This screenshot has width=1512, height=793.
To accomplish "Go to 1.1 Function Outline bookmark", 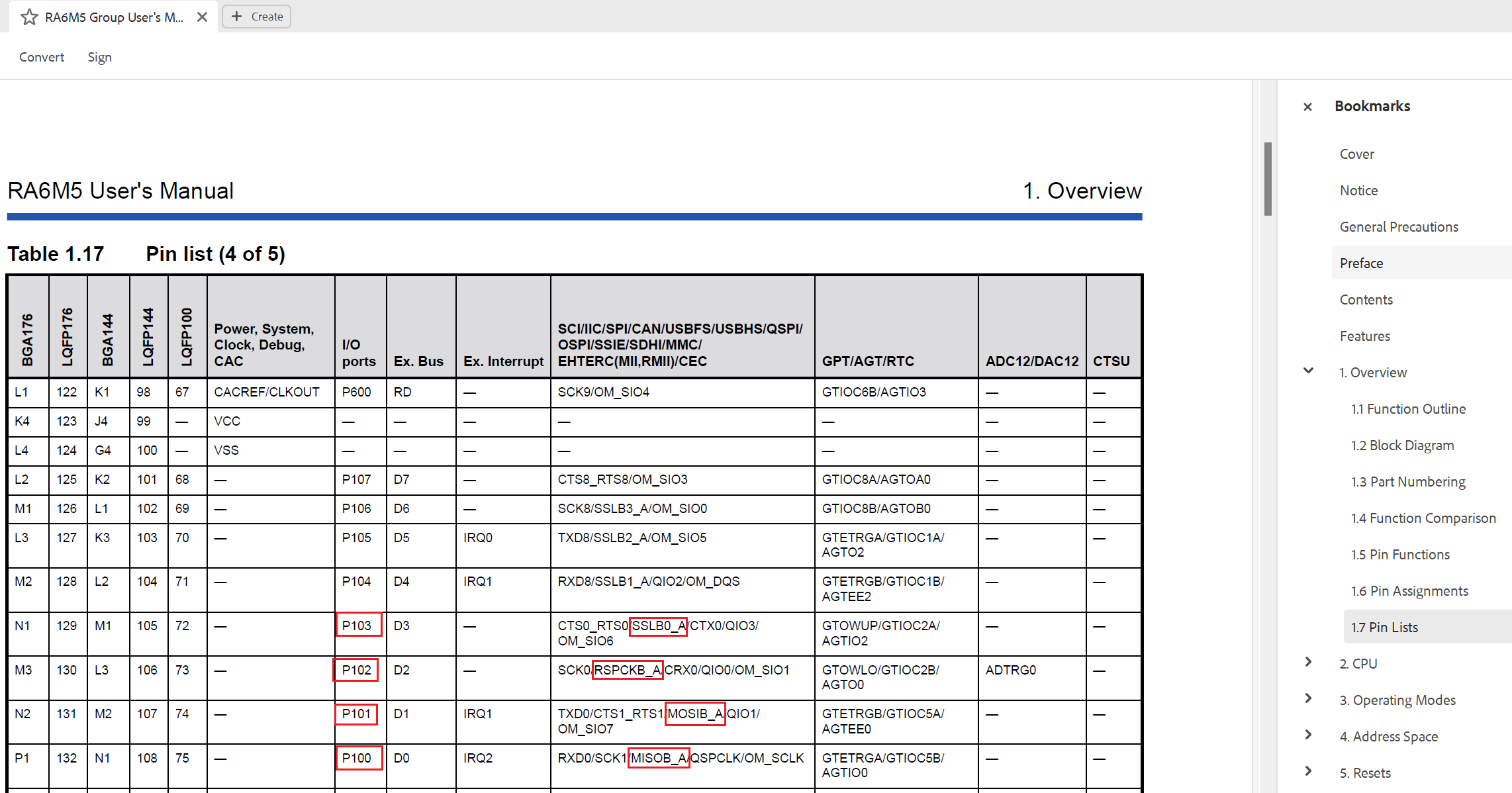I will [x=1408, y=408].
